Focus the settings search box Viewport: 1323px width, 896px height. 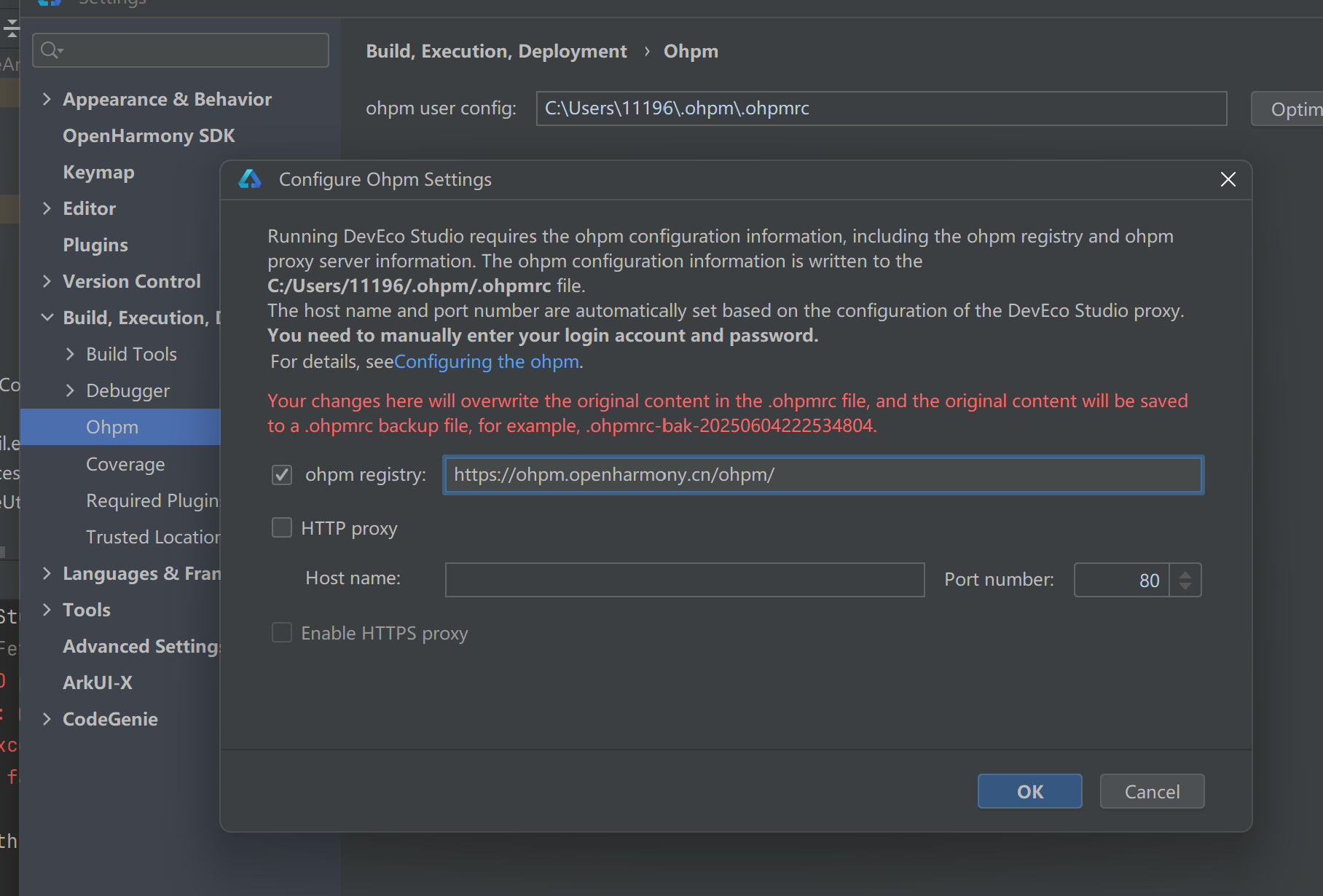click(x=181, y=50)
